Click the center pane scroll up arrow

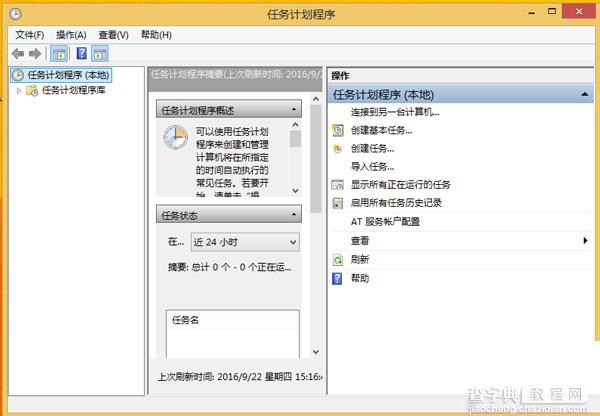pos(316,99)
